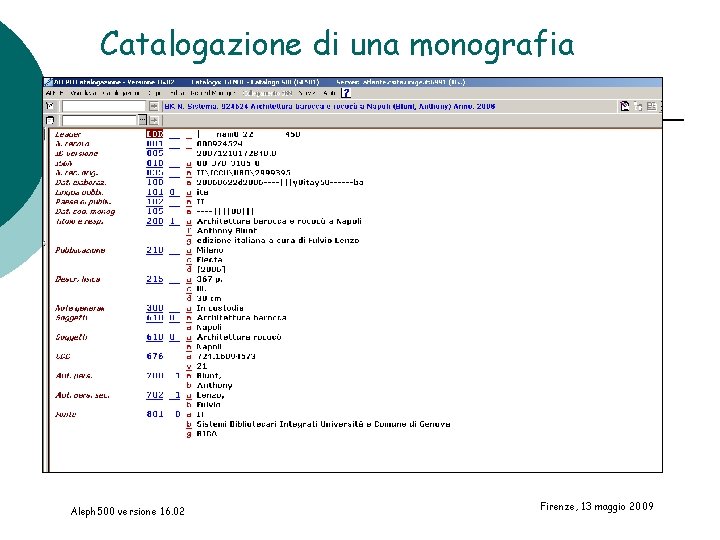This screenshot has height=540, width=720.
Task: Click the middle record icon at the right of the toolbar
Action: click(x=638, y=107)
